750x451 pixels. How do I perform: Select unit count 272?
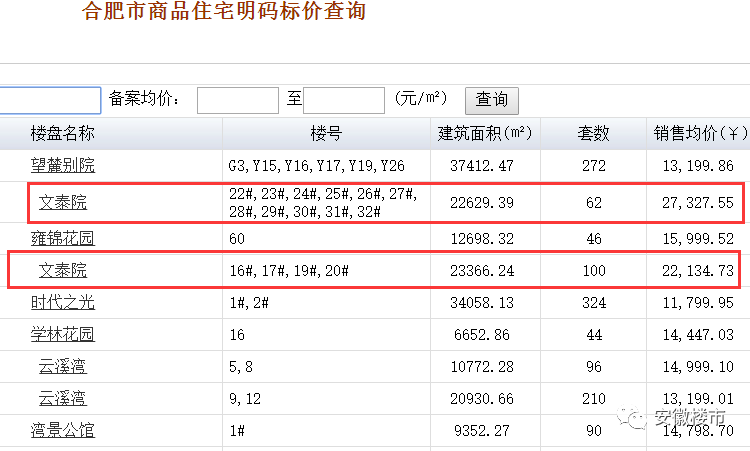pos(594,166)
